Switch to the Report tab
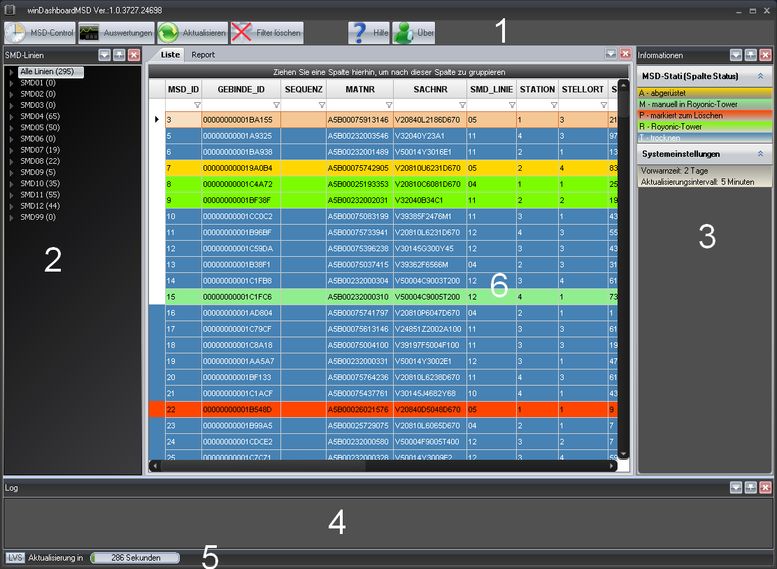777x569 pixels. click(203, 55)
